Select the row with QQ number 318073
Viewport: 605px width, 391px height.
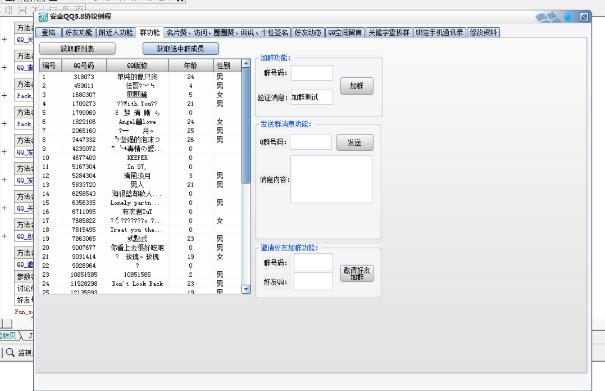[x=140, y=76]
